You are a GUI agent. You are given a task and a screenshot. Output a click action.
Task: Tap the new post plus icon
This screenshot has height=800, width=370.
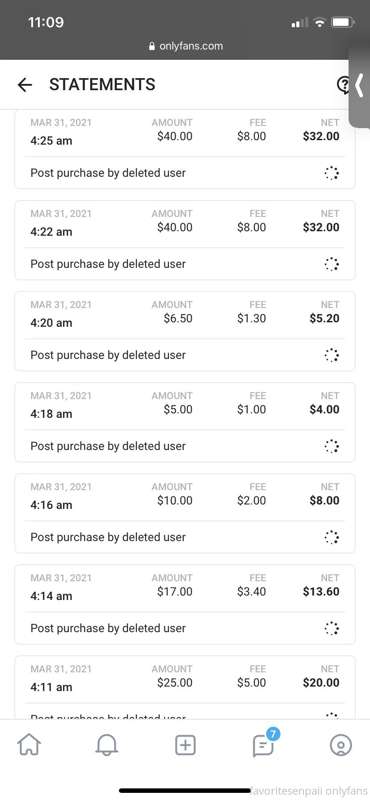pyautogui.click(x=185, y=746)
